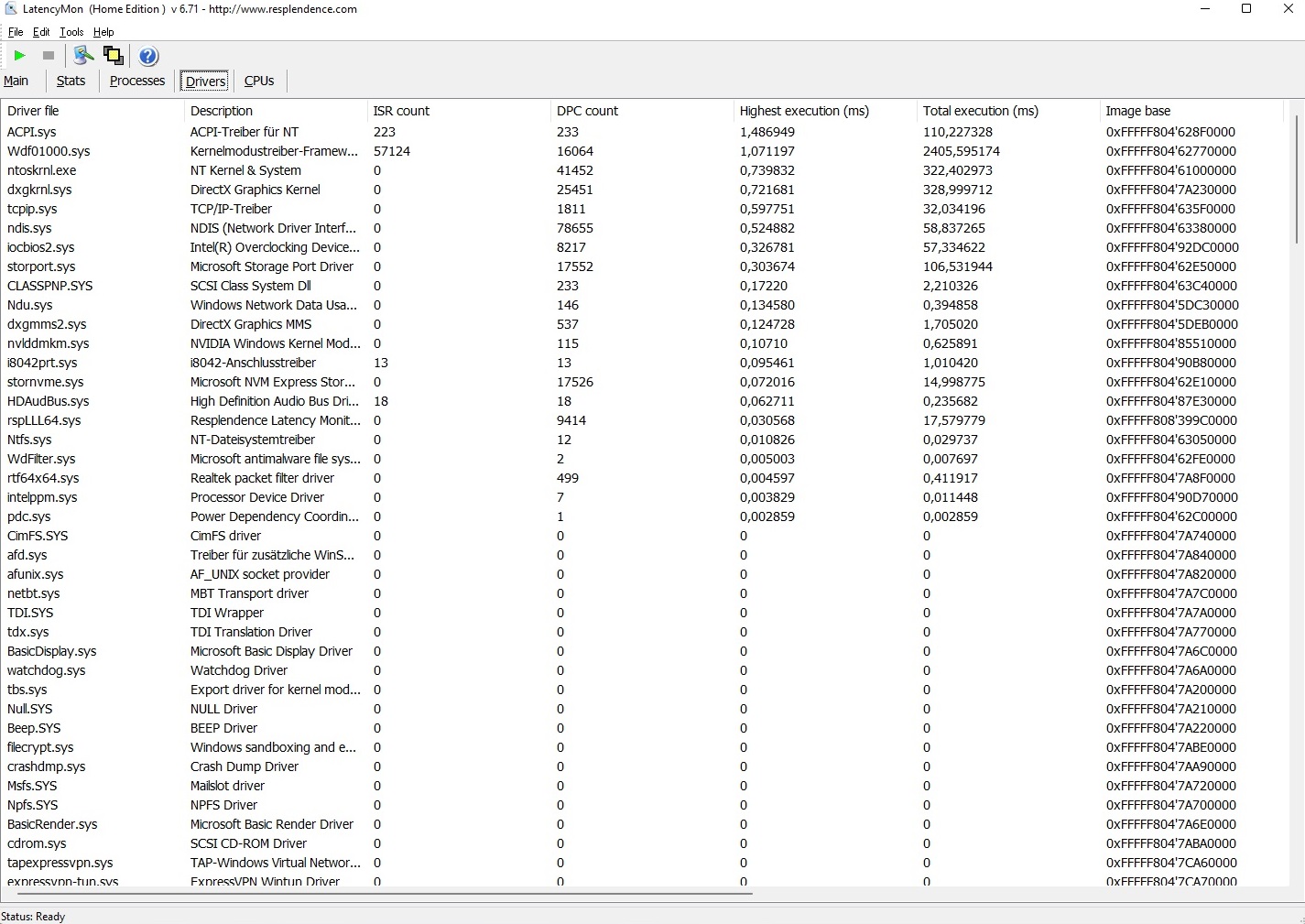Select the Ndu.sys row

pyautogui.click(x=645, y=305)
